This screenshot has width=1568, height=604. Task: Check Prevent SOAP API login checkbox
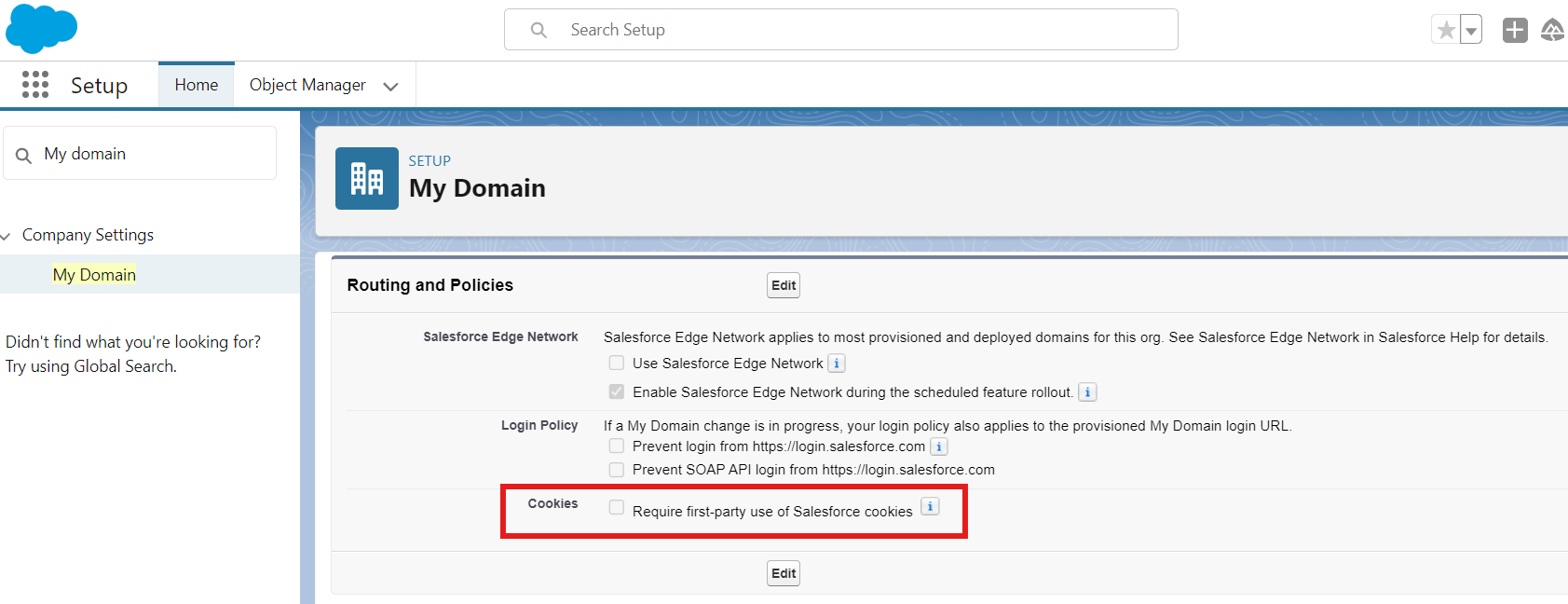(617, 469)
